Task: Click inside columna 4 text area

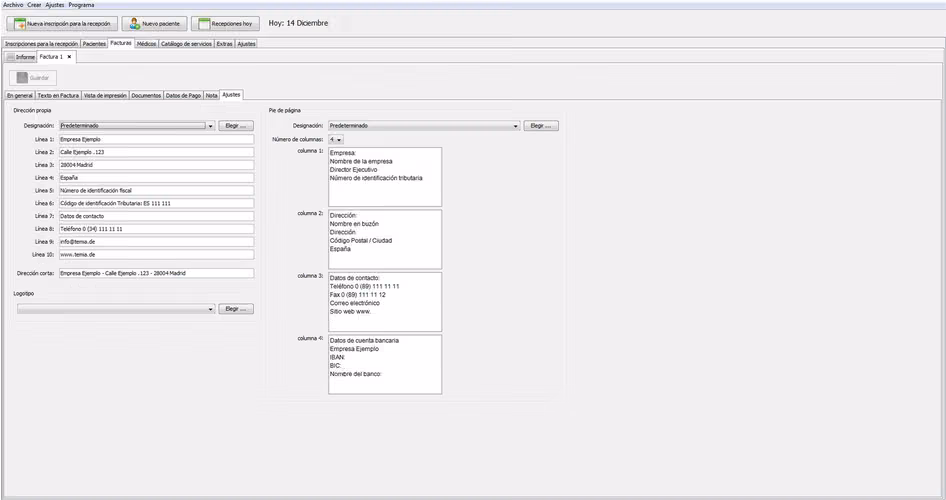Action: click(x=385, y=364)
